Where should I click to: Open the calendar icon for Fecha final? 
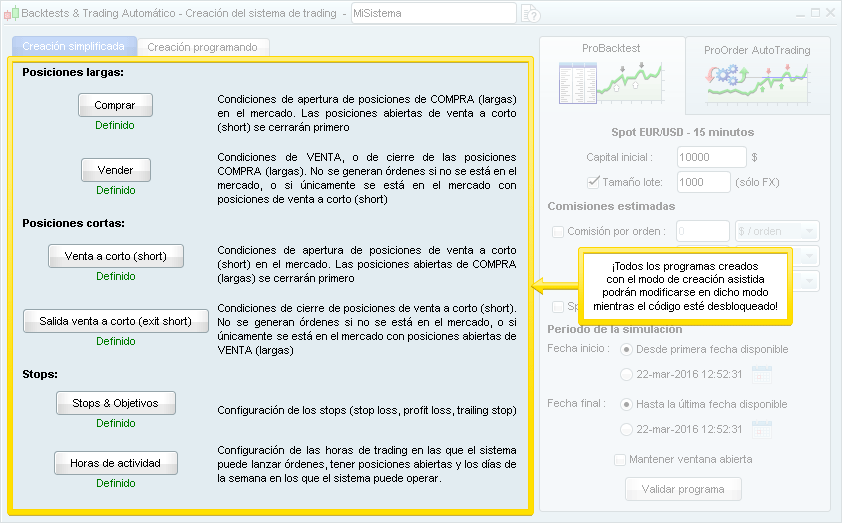coord(761,430)
